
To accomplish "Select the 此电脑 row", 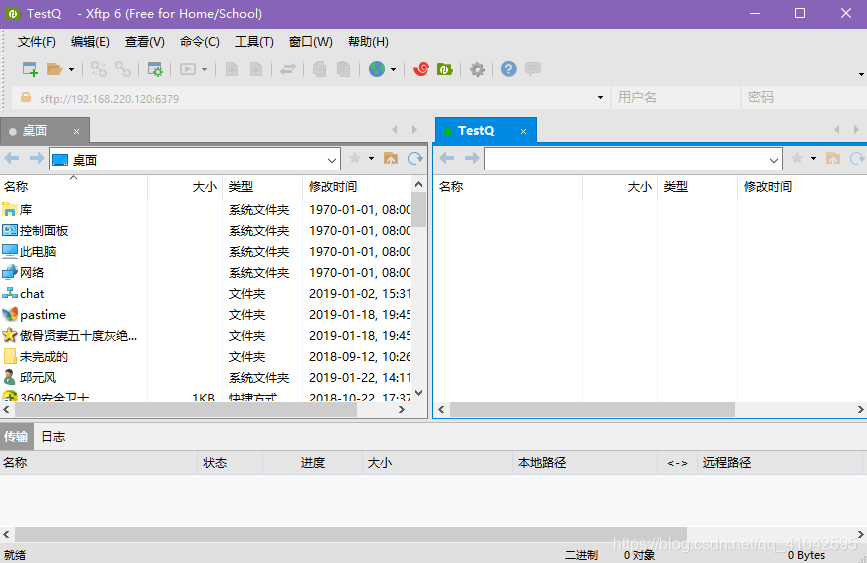I will [x=206, y=252].
